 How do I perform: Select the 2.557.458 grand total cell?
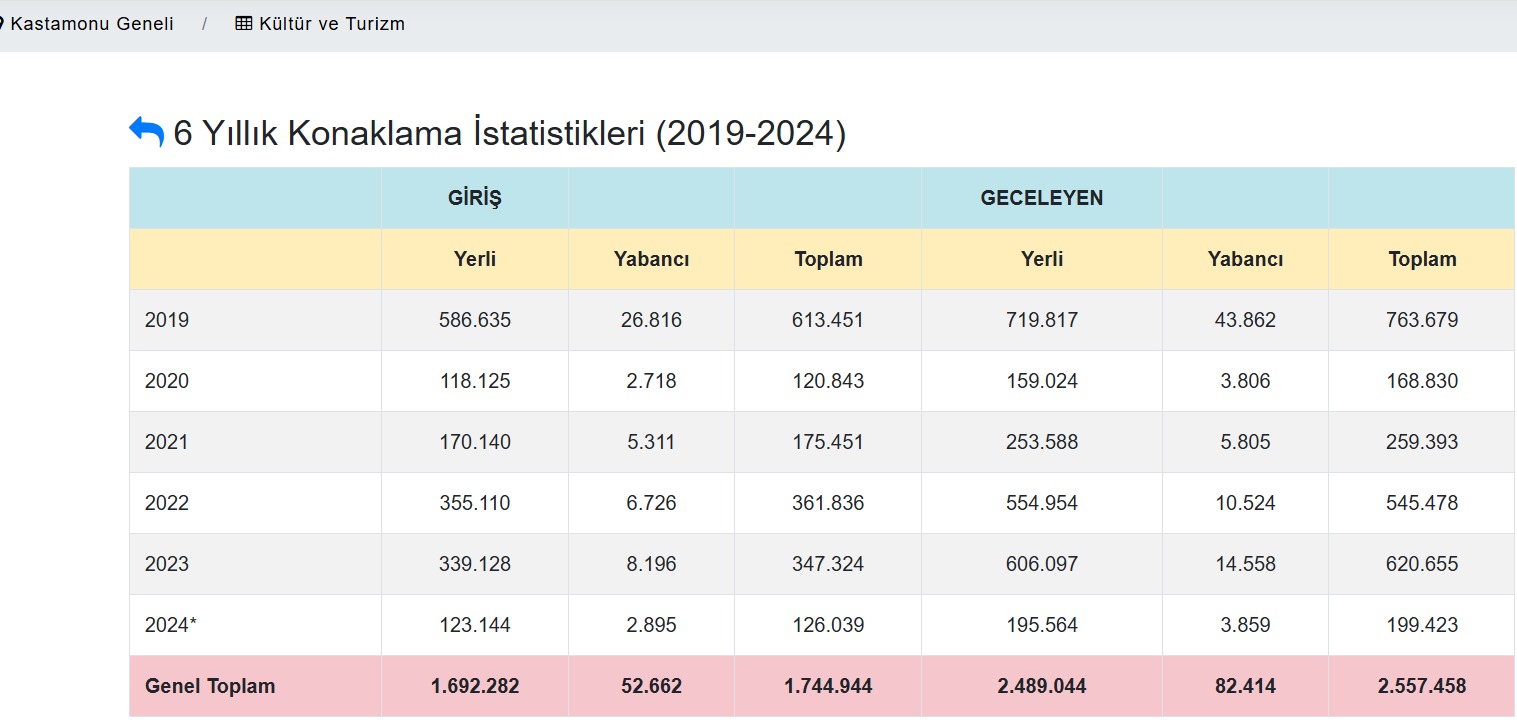[x=1421, y=686]
